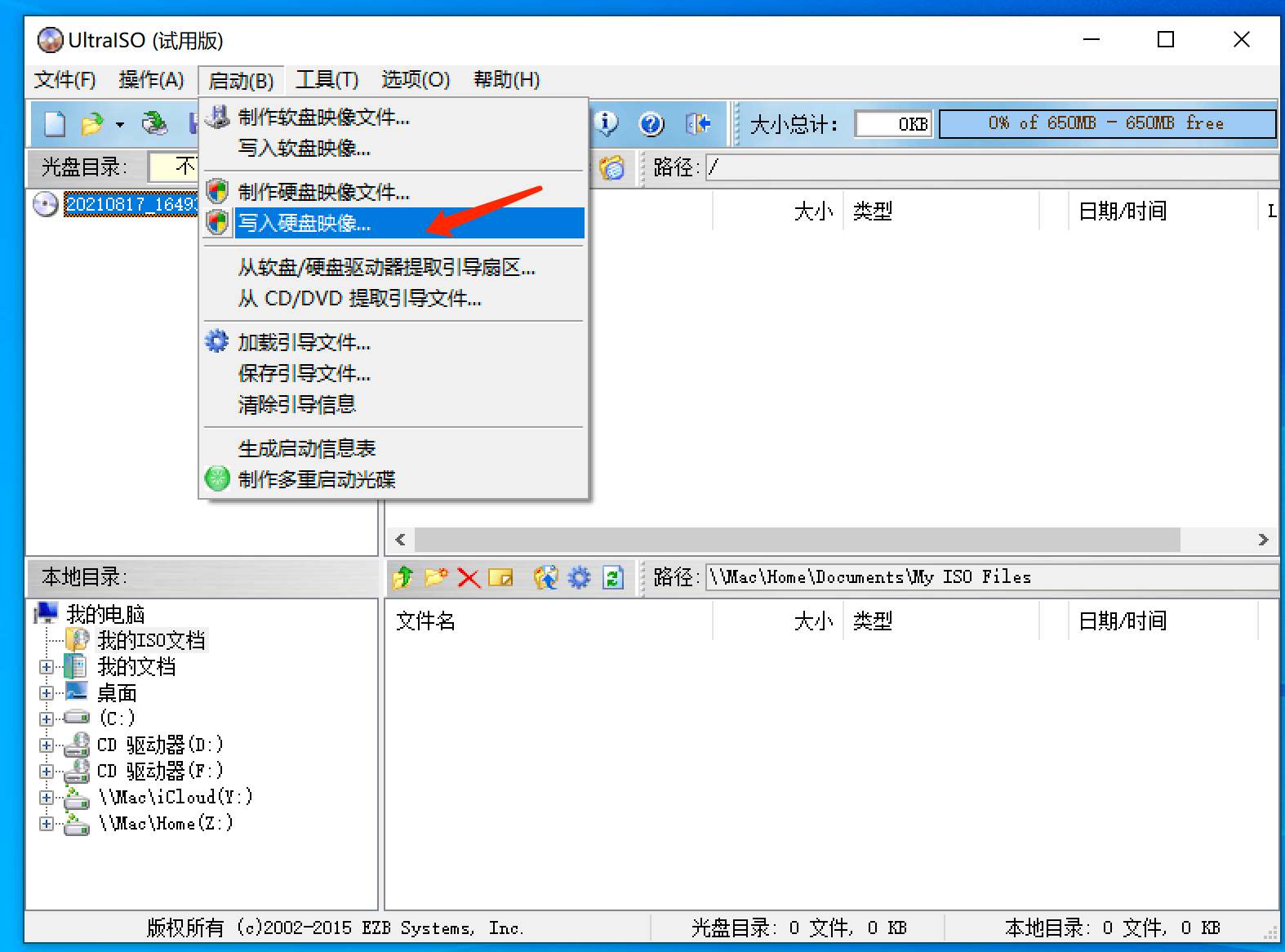Select \\Mac\iCloud(Y:) tree item
Image resolution: width=1285 pixels, height=952 pixels.
(176, 797)
